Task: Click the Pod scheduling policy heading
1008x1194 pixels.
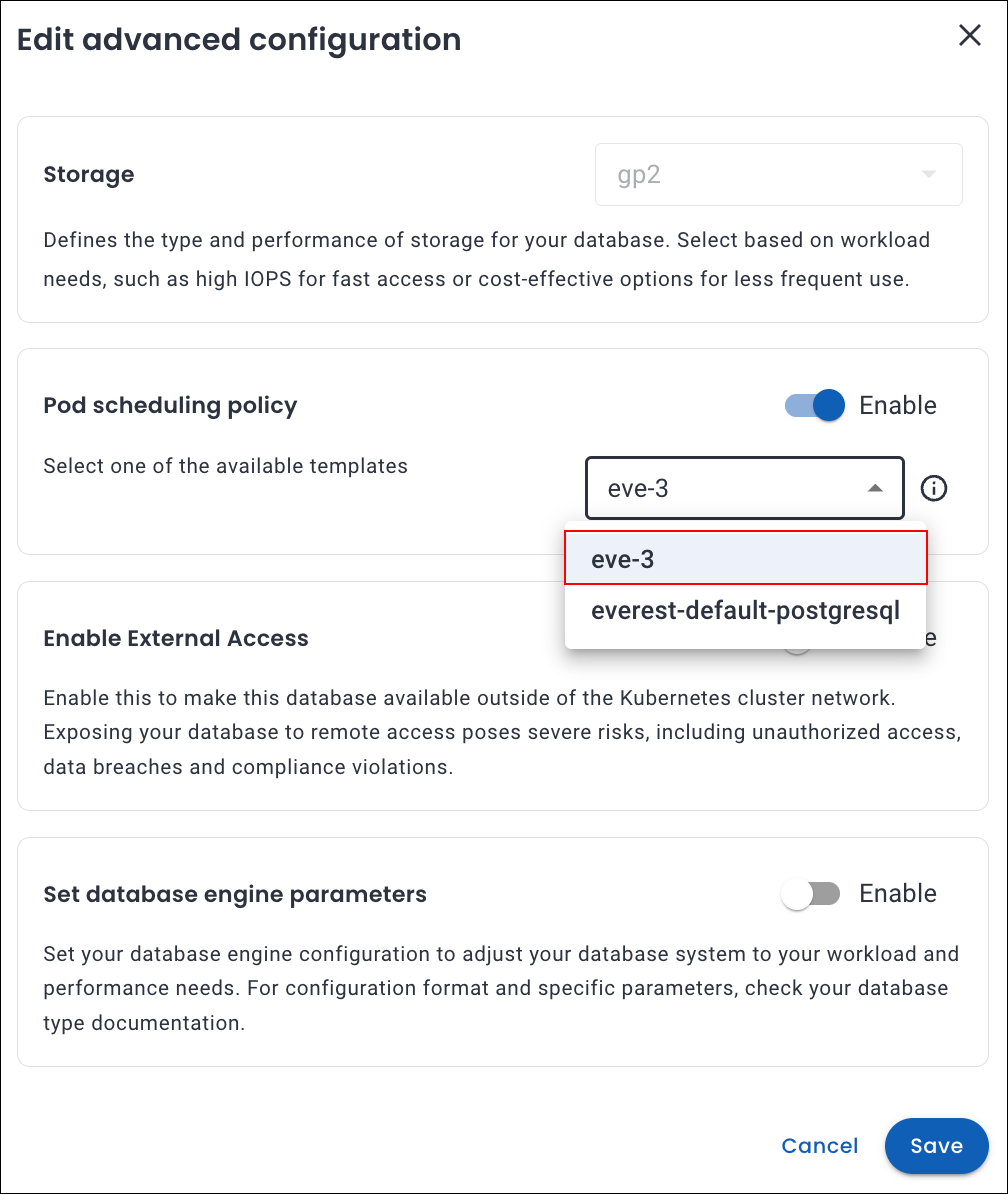Action: (x=170, y=405)
